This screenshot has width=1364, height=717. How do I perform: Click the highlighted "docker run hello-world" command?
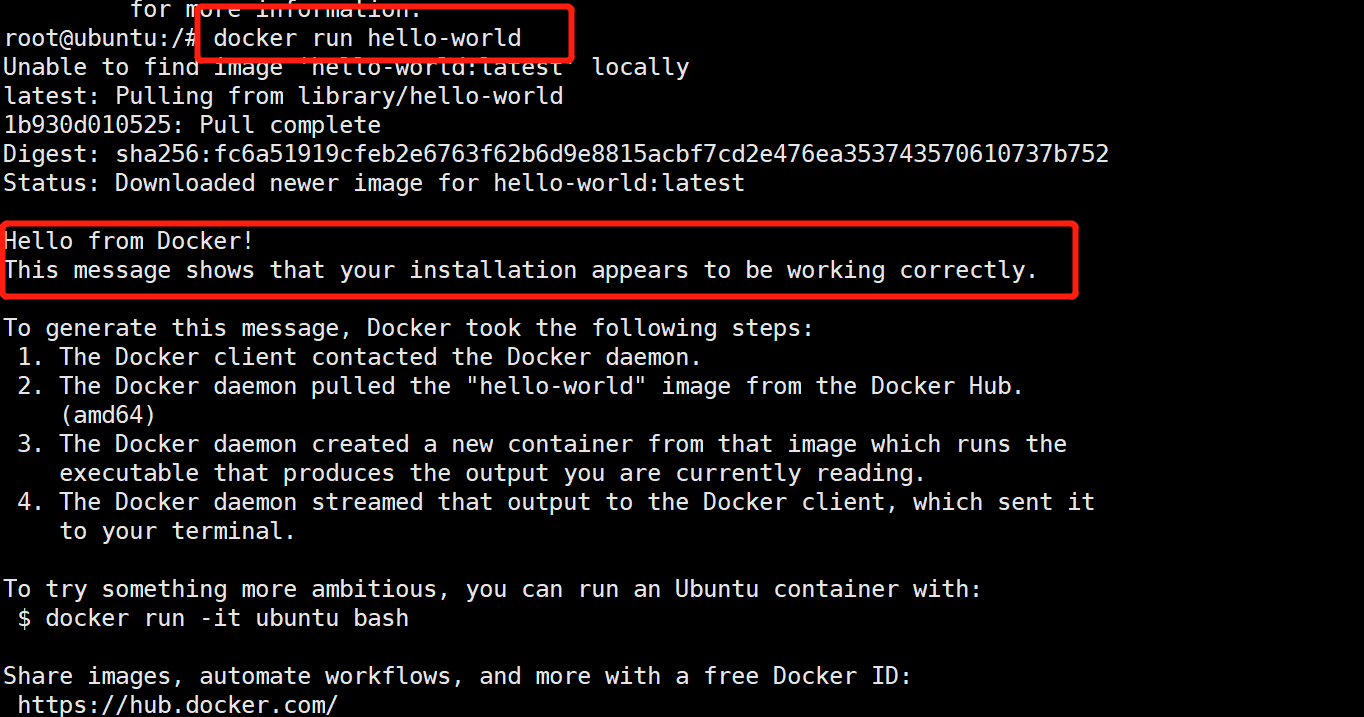(367, 39)
